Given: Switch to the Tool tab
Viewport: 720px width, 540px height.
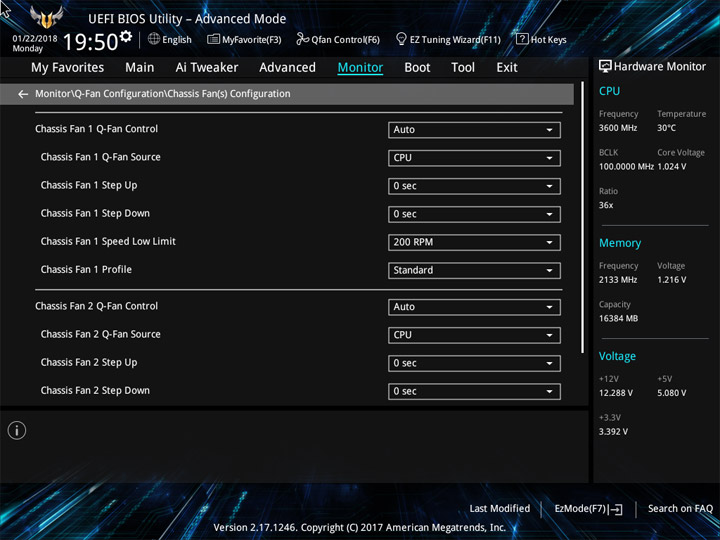Looking at the screenshot, I should point(463,68).
